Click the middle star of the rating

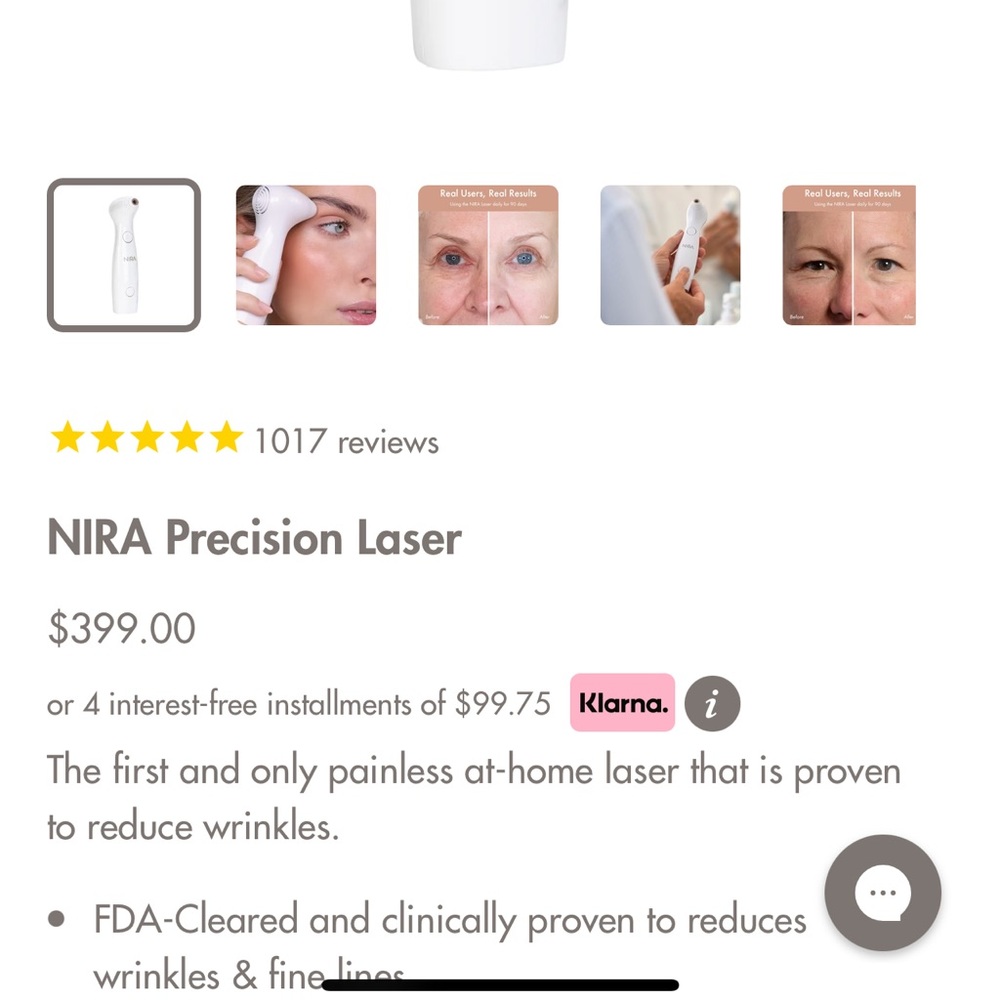[147, 437]
